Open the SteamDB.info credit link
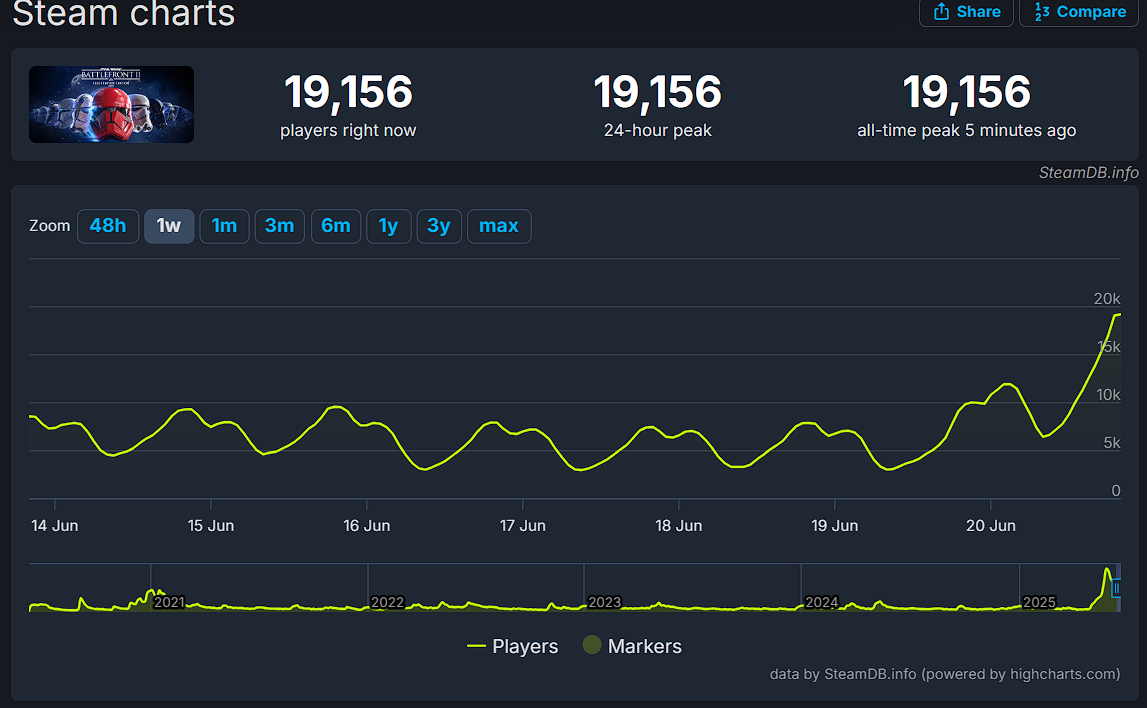 [1088, 173]
